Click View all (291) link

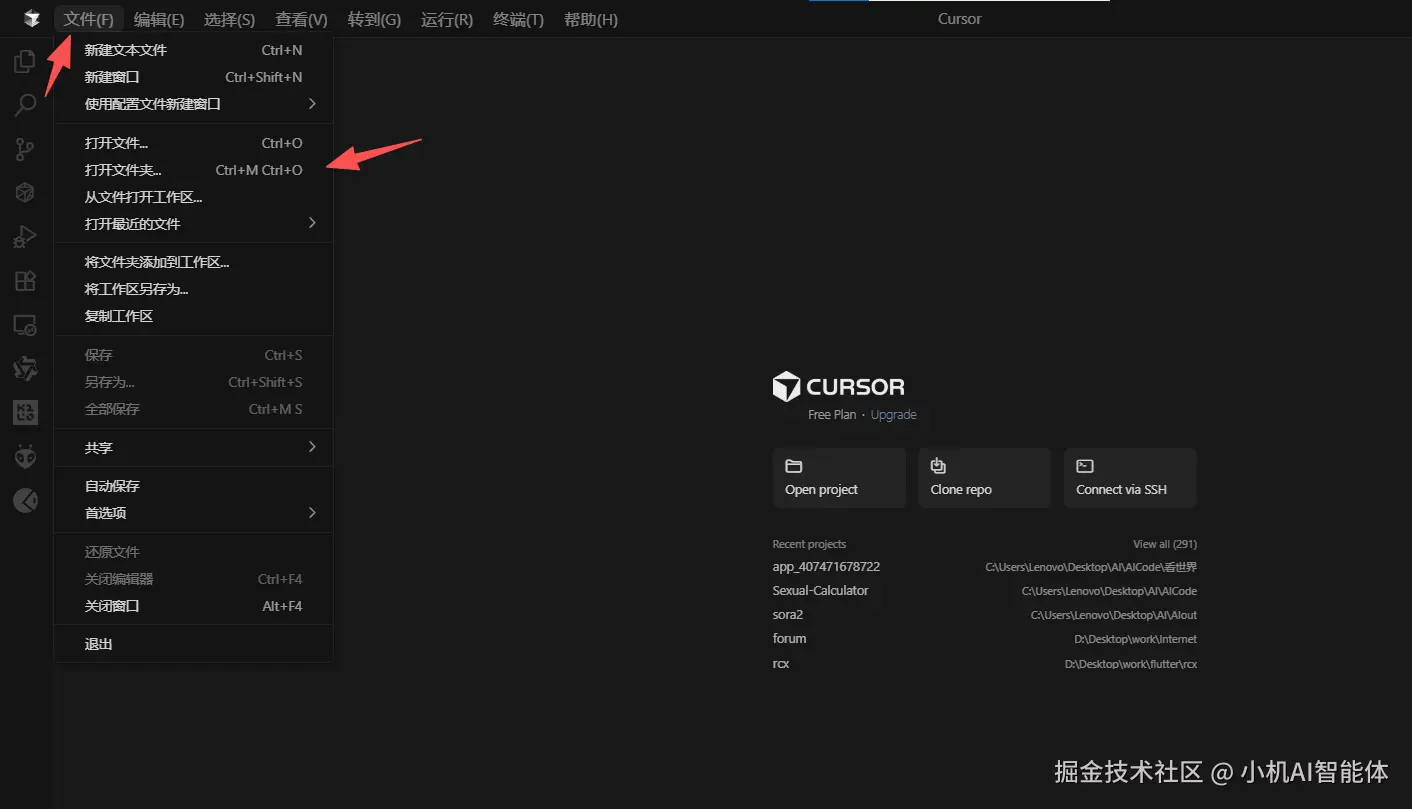1164,544
